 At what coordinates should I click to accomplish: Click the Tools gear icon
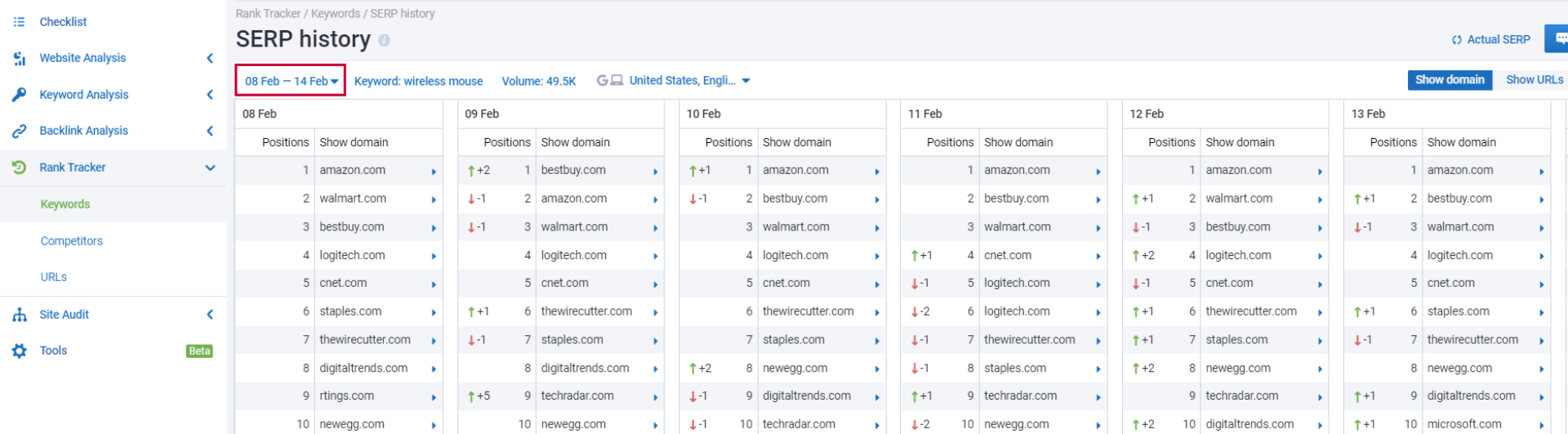[19, 351]
